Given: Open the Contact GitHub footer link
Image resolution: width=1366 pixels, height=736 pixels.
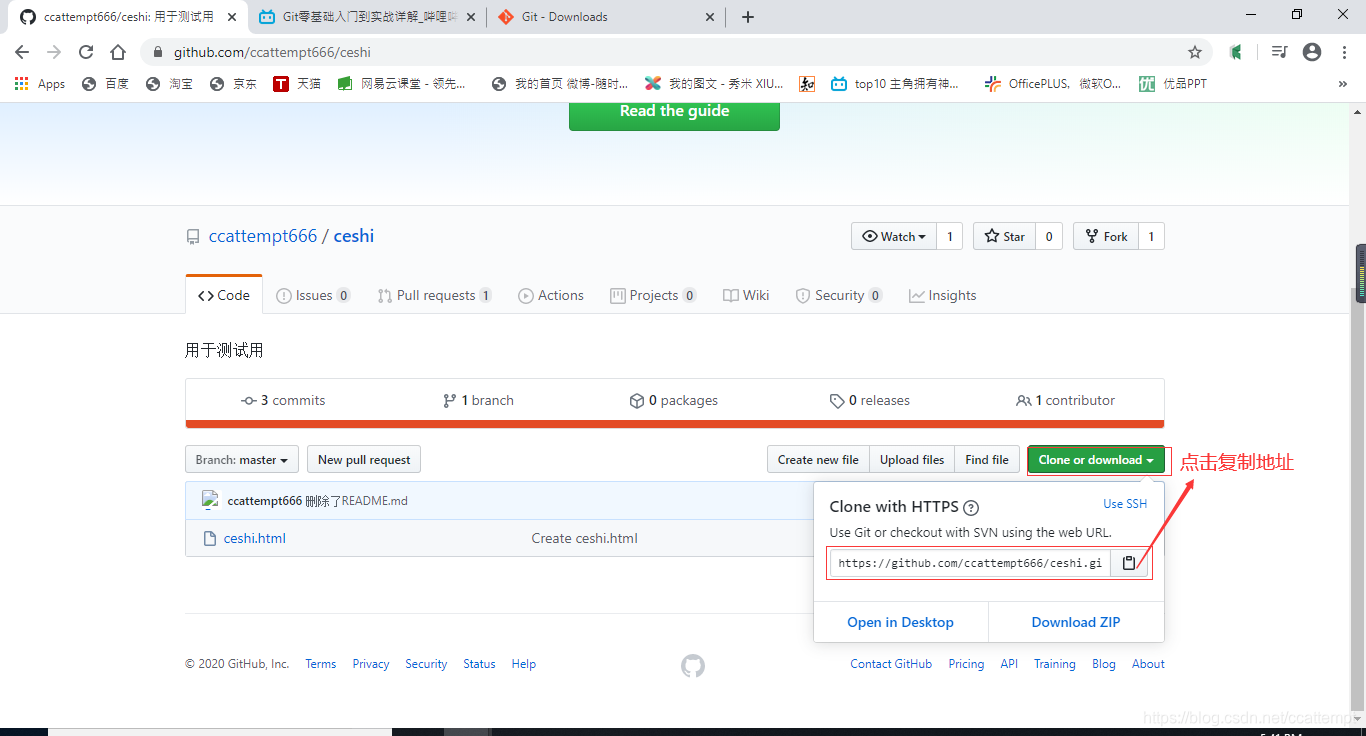Looking at the screenshot, I should tap(891, 664).
